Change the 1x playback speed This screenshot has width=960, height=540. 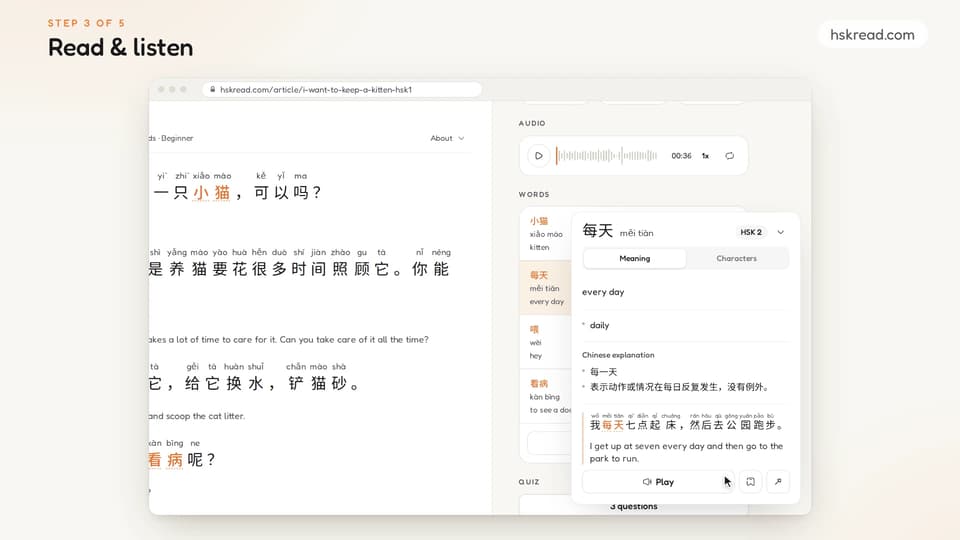pyautogui.click(x=705, y=156)
